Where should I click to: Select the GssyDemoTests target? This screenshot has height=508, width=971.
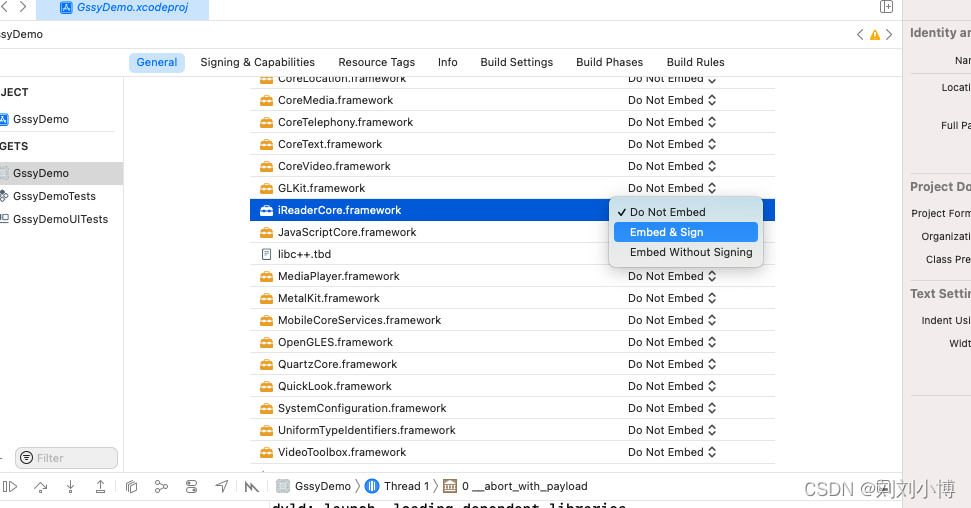click(x=61, y=196)
